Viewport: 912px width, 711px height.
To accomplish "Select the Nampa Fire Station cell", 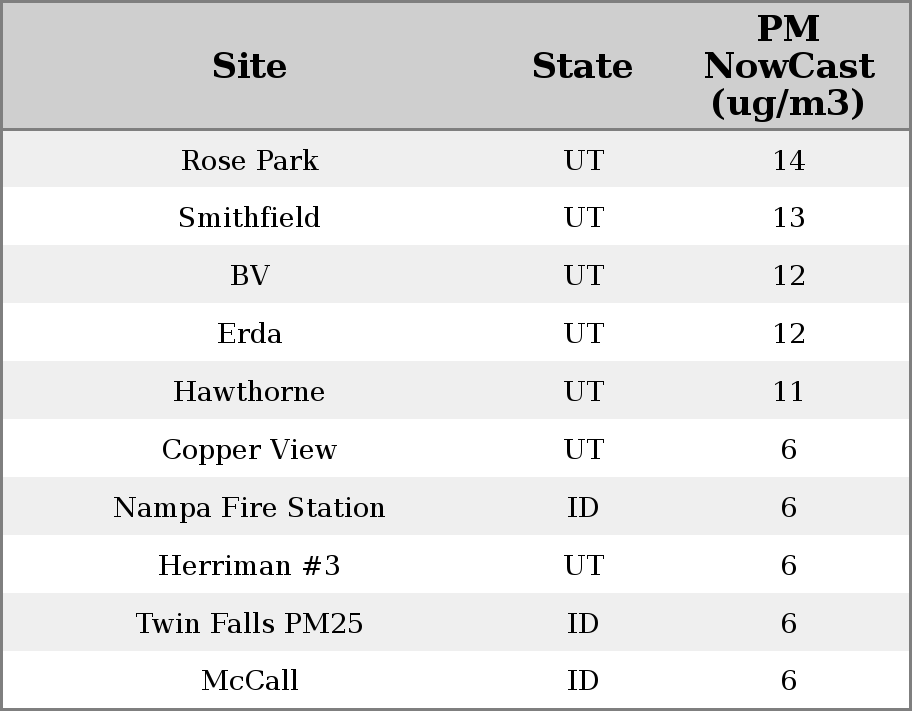I will click(x=249, y=508).
